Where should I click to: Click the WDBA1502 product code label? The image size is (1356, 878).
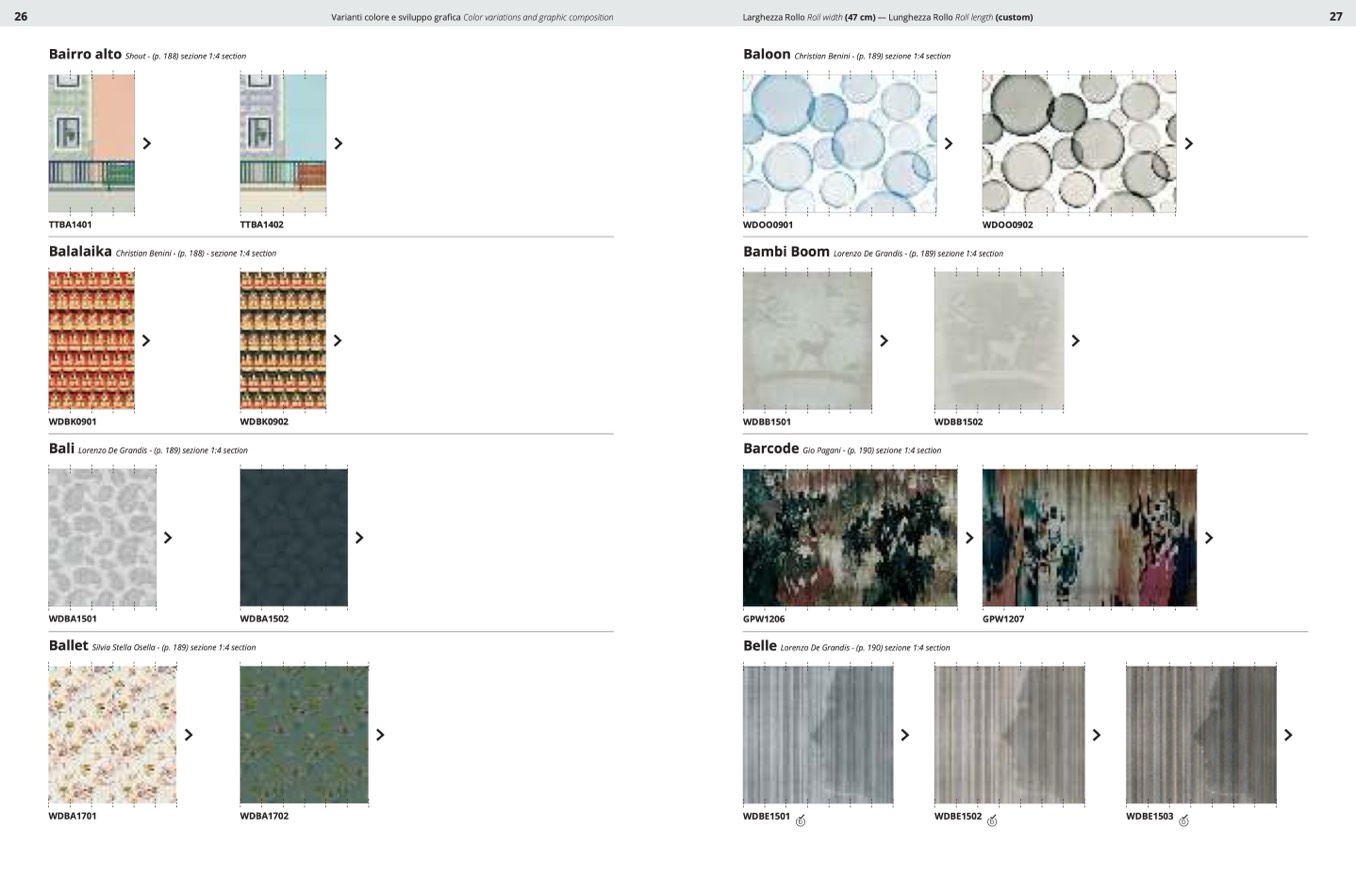pos(264,619)
